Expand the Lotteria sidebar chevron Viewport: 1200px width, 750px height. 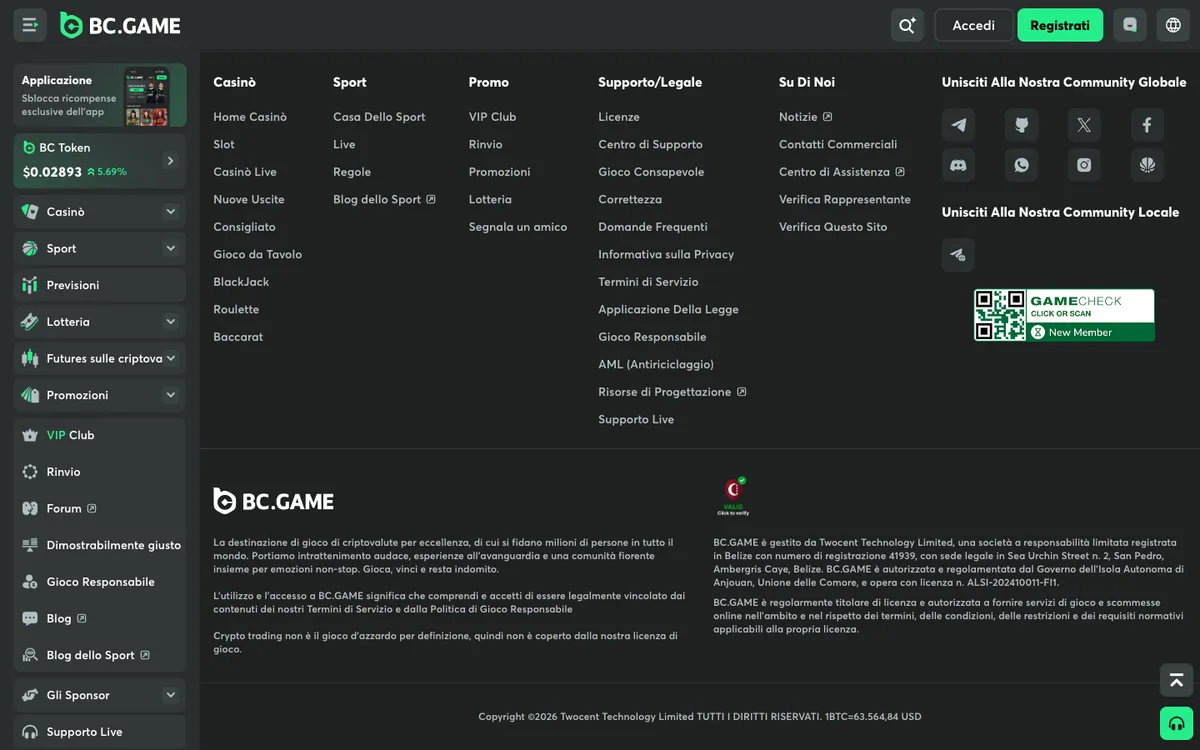(170, 322)
